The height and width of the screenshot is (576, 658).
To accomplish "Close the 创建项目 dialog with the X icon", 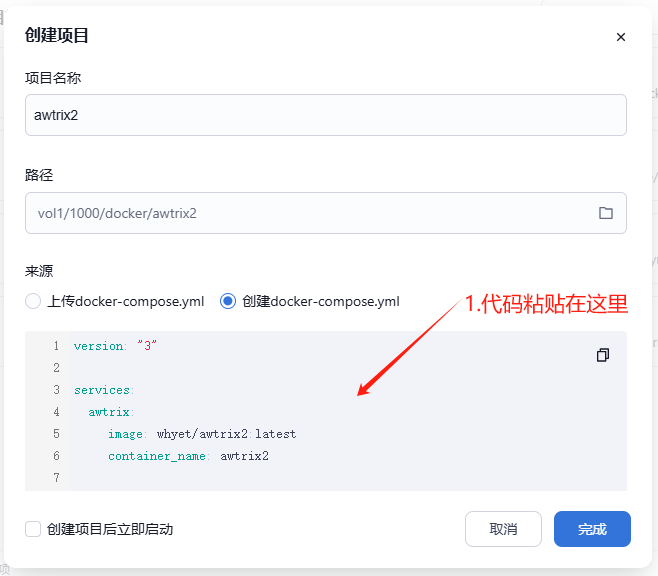I will click(x=620, y=37).
